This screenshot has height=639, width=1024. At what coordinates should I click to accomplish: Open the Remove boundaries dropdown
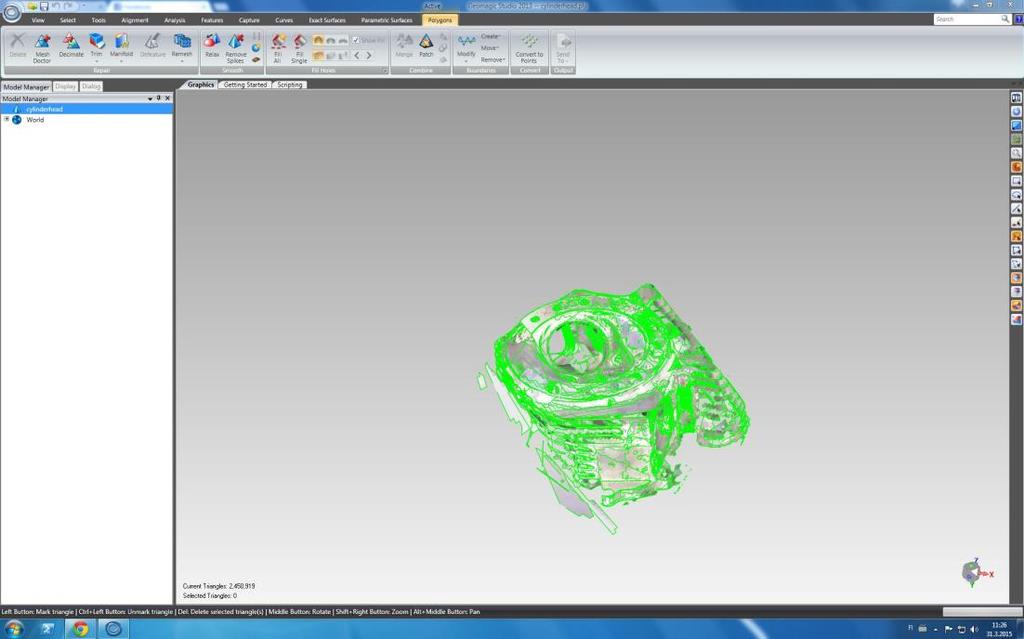point(493,59)
